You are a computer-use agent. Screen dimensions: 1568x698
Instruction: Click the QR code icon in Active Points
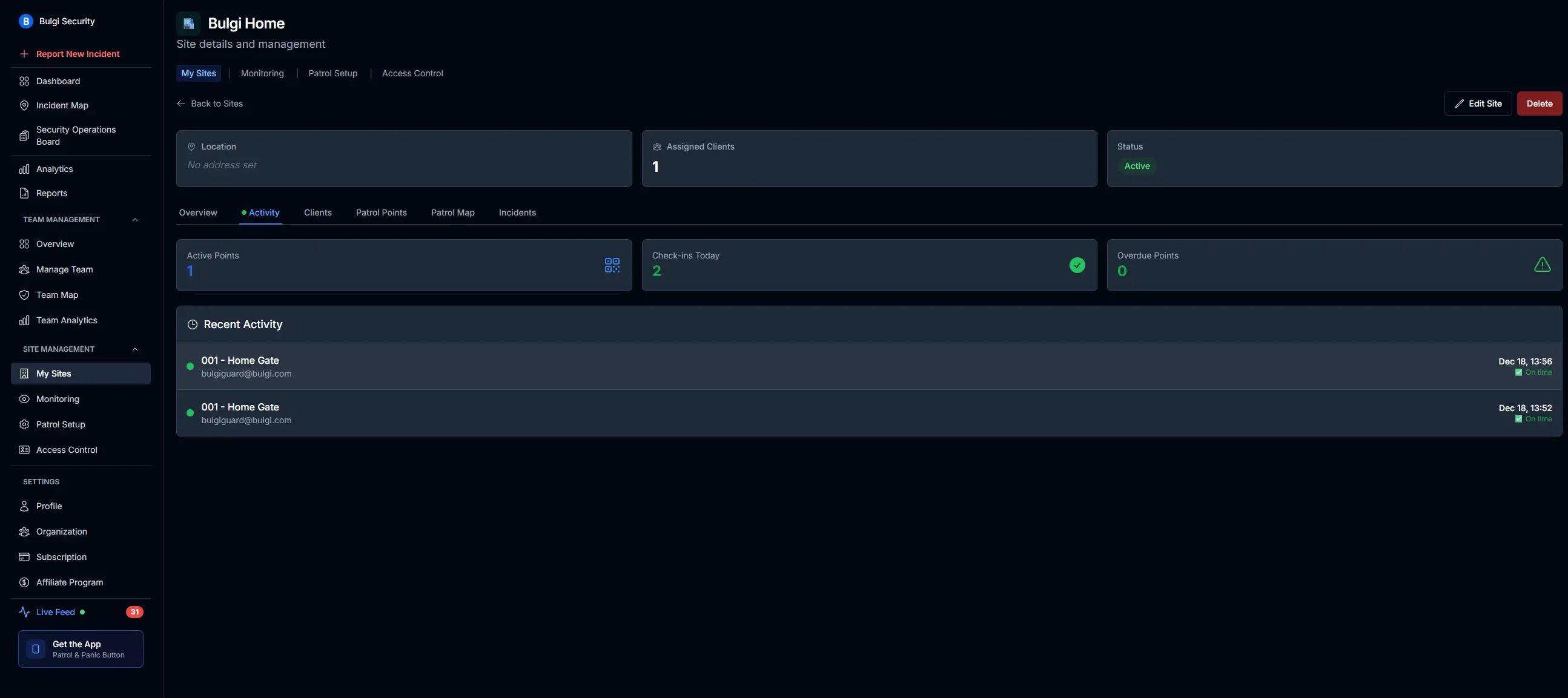tap(612, 265)
